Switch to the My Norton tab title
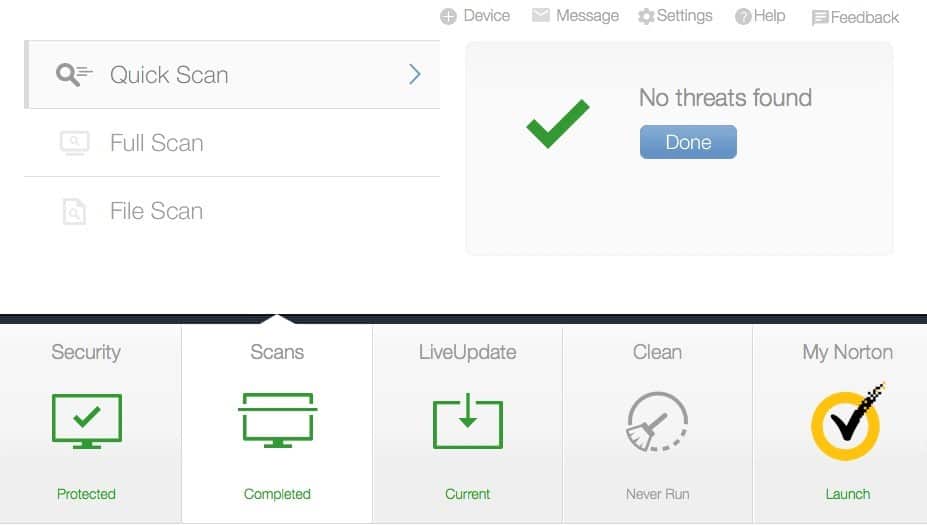This screenshot has height=525, width=927. coord(848,352)
